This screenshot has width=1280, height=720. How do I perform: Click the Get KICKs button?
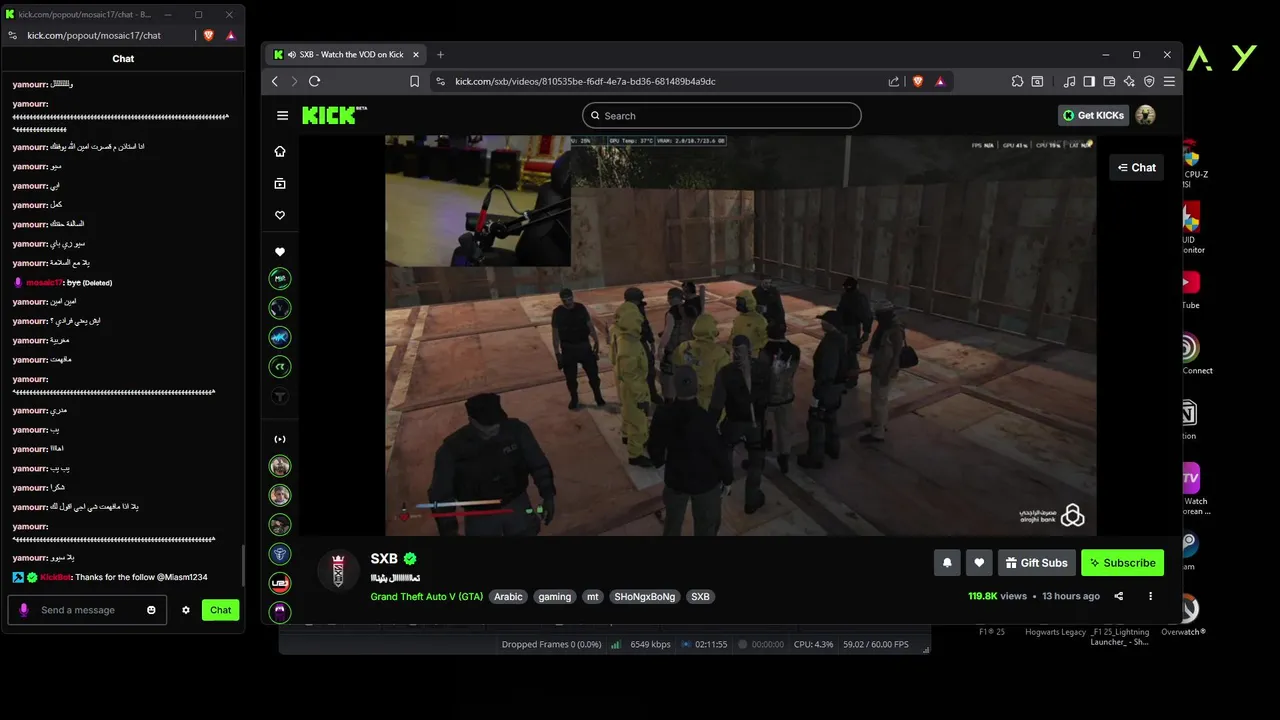(x=1093, y=115)
